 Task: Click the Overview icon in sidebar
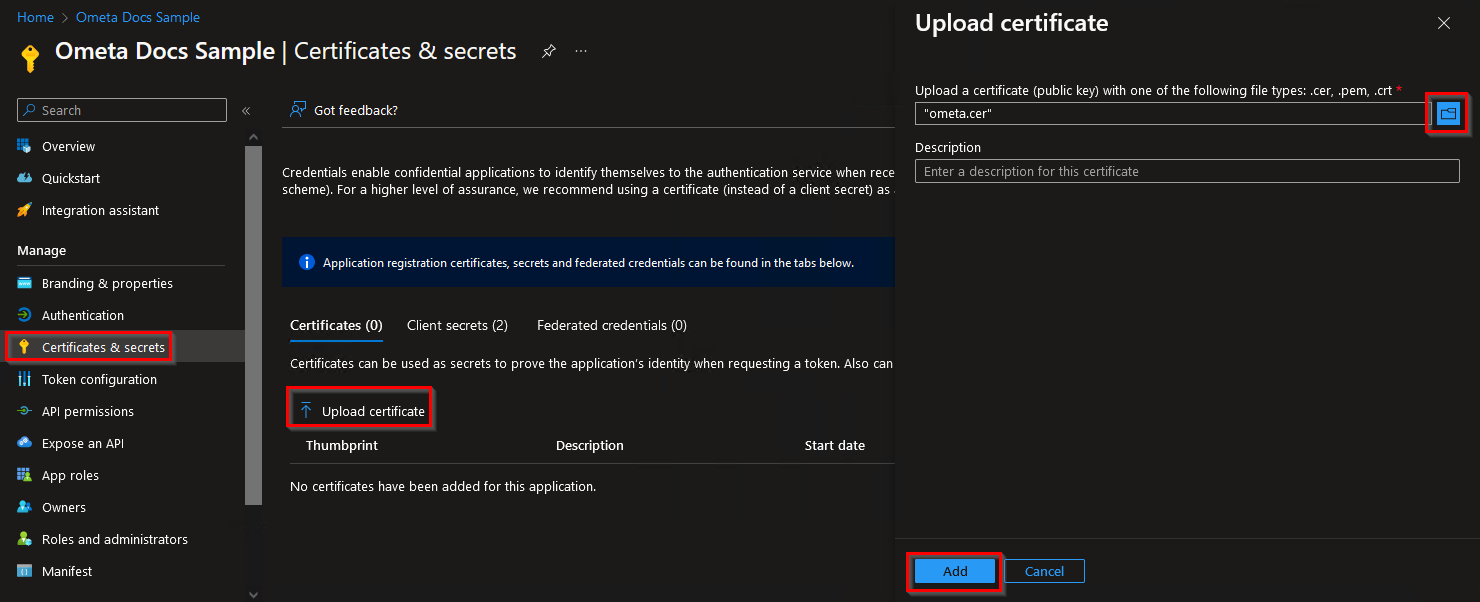pyautogui.click(x=24, y=146)
